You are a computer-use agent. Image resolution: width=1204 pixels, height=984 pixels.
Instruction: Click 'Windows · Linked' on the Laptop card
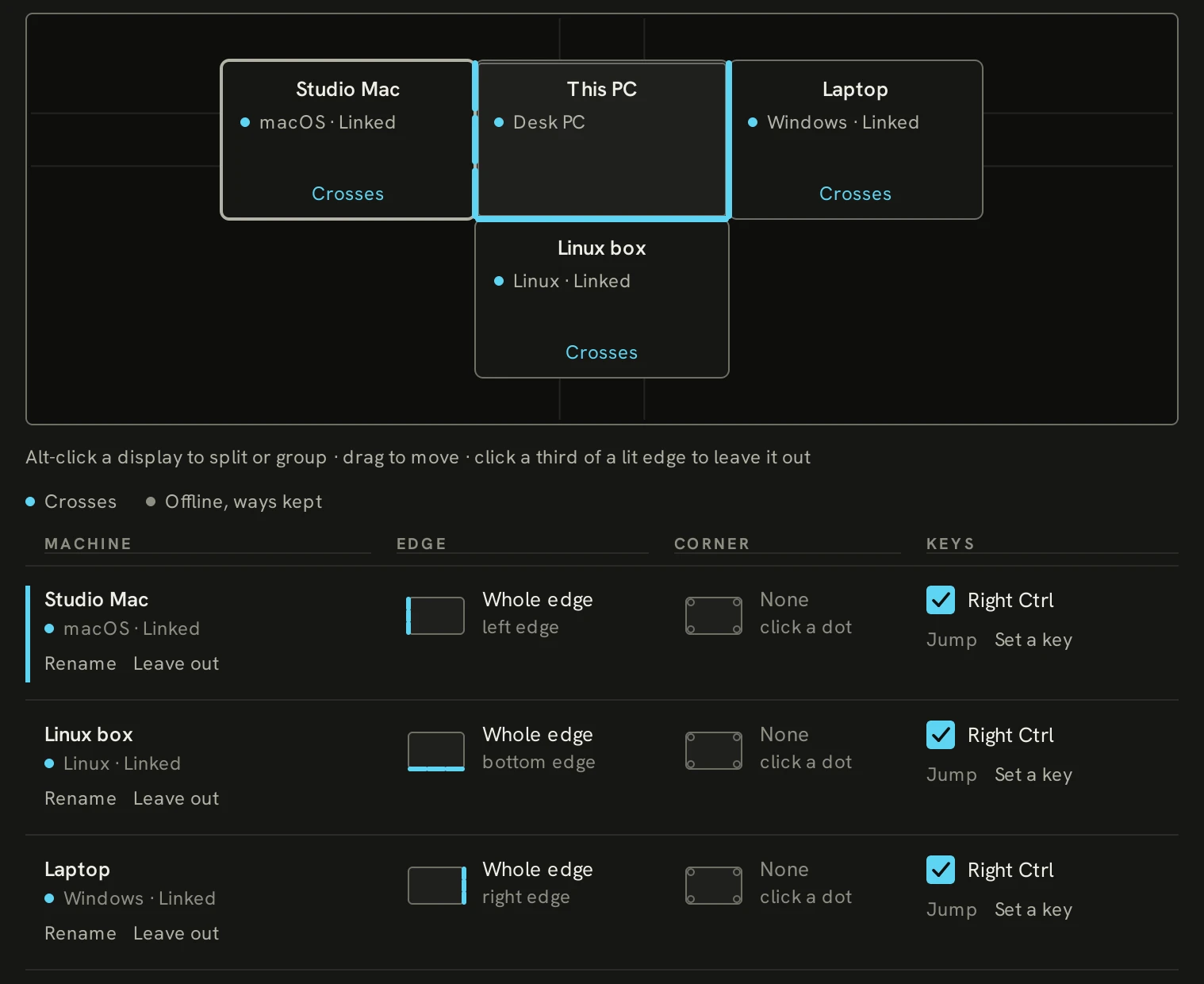pos(843,122)
